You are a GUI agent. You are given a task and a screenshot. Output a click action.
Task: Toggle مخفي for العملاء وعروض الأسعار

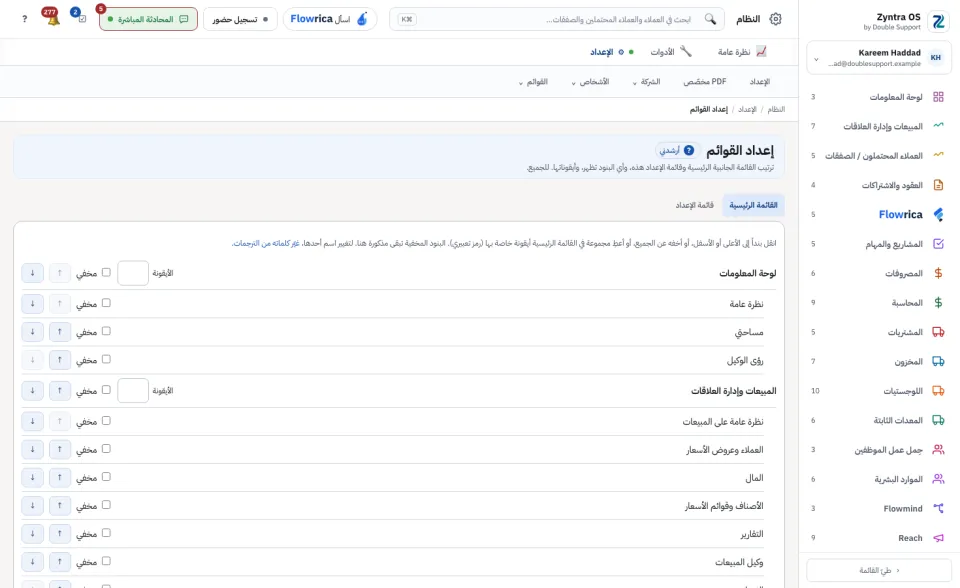pyautogui.click(x=106, y=449)
